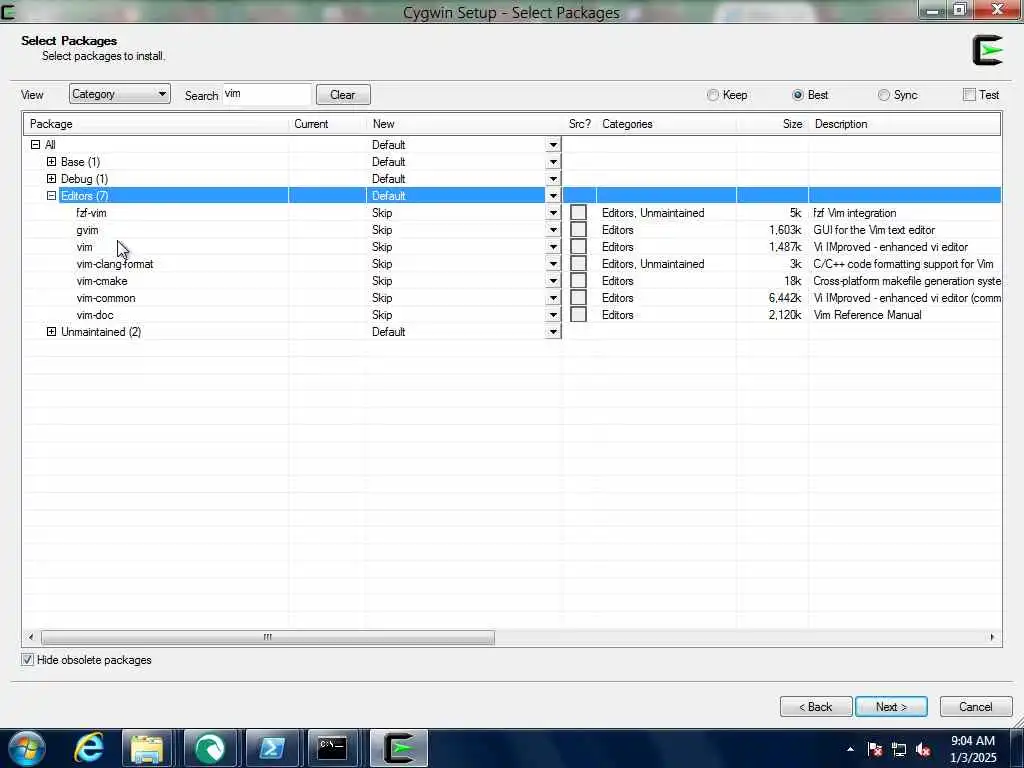Click the Clear search button
Image resolution: width=1024 pixels, height=768 pixels.
point(343,95)
